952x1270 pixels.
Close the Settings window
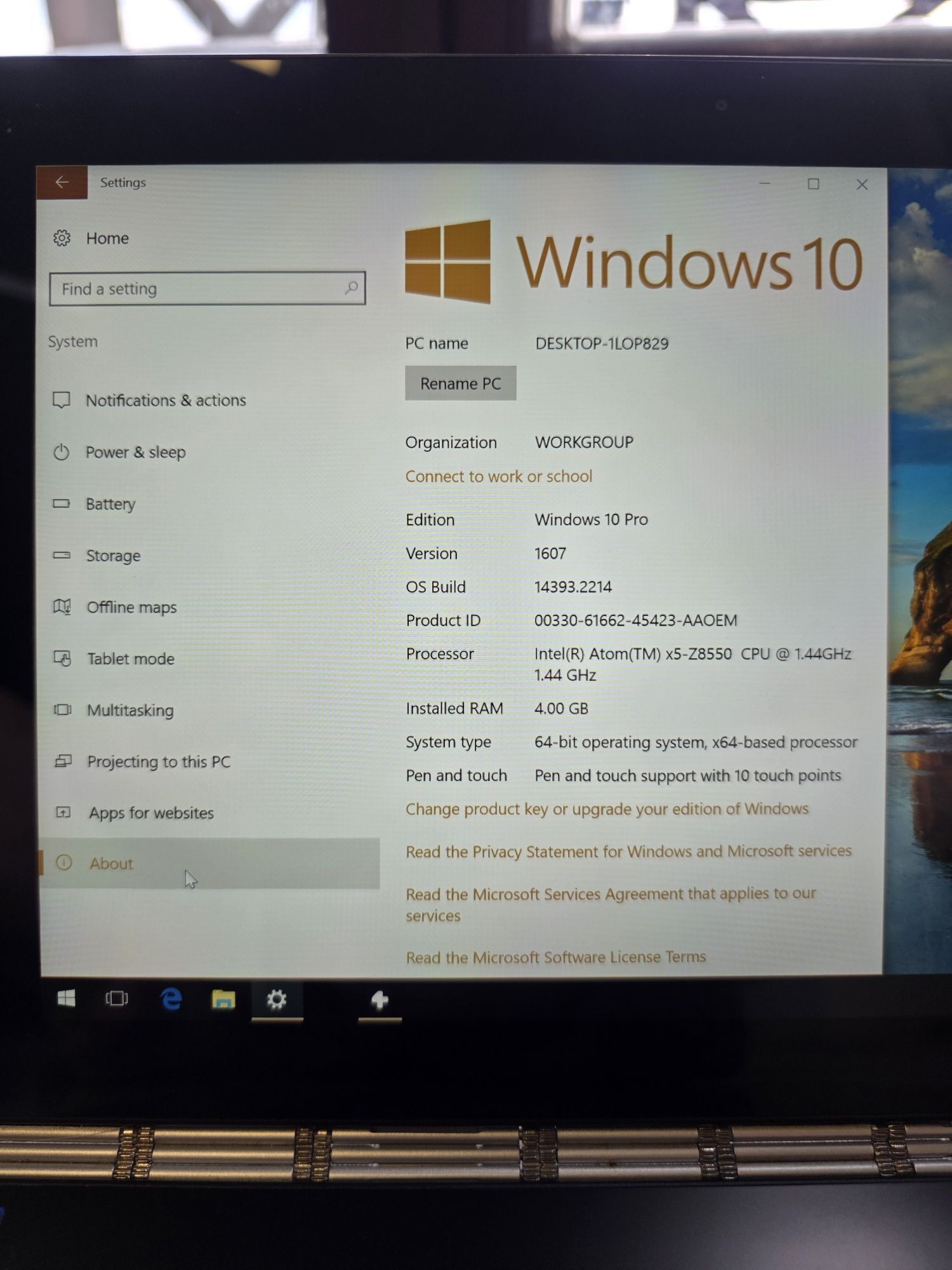tap(862, 185)
